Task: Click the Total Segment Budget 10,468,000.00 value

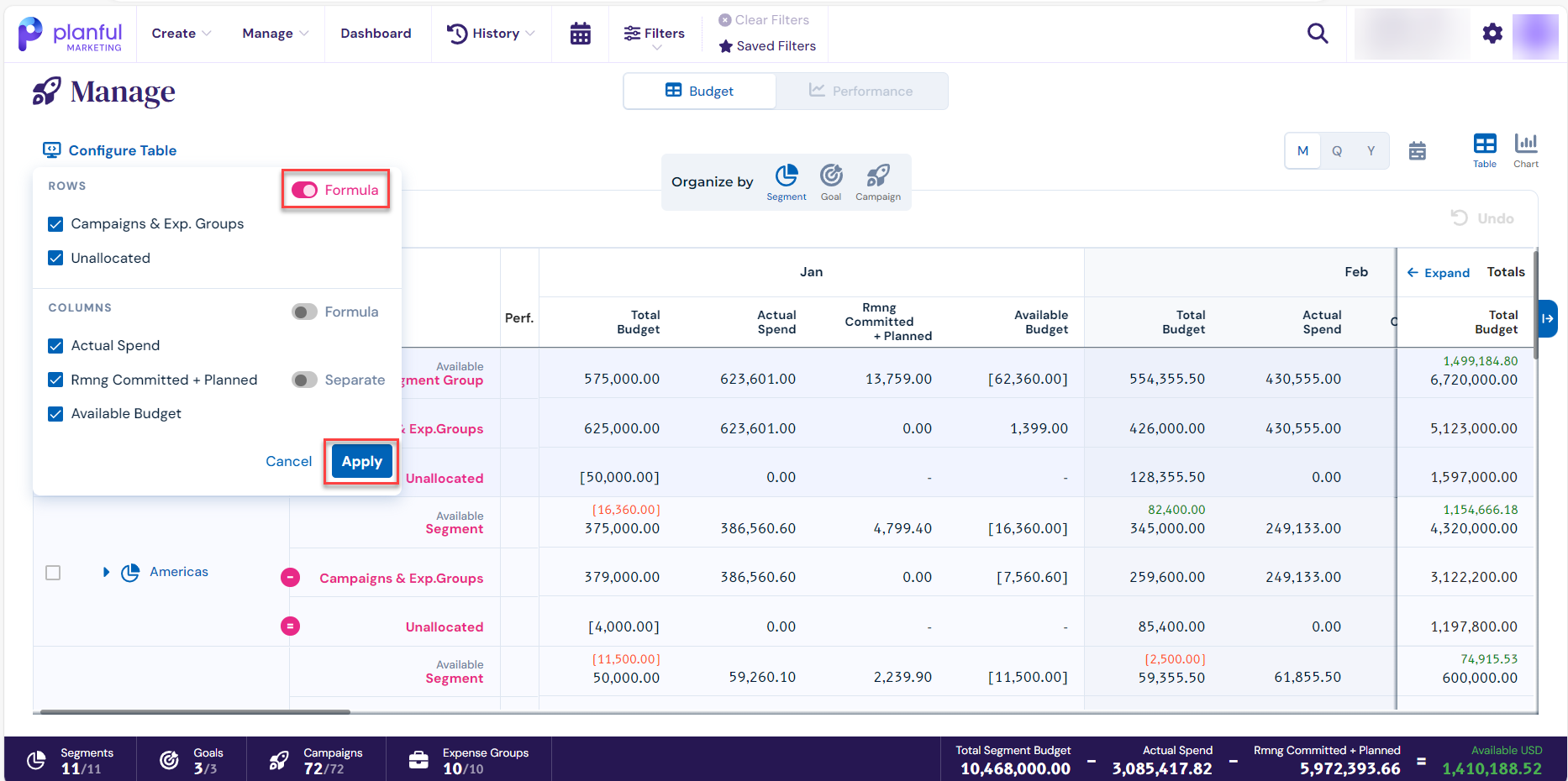Action: (1015, 768)
